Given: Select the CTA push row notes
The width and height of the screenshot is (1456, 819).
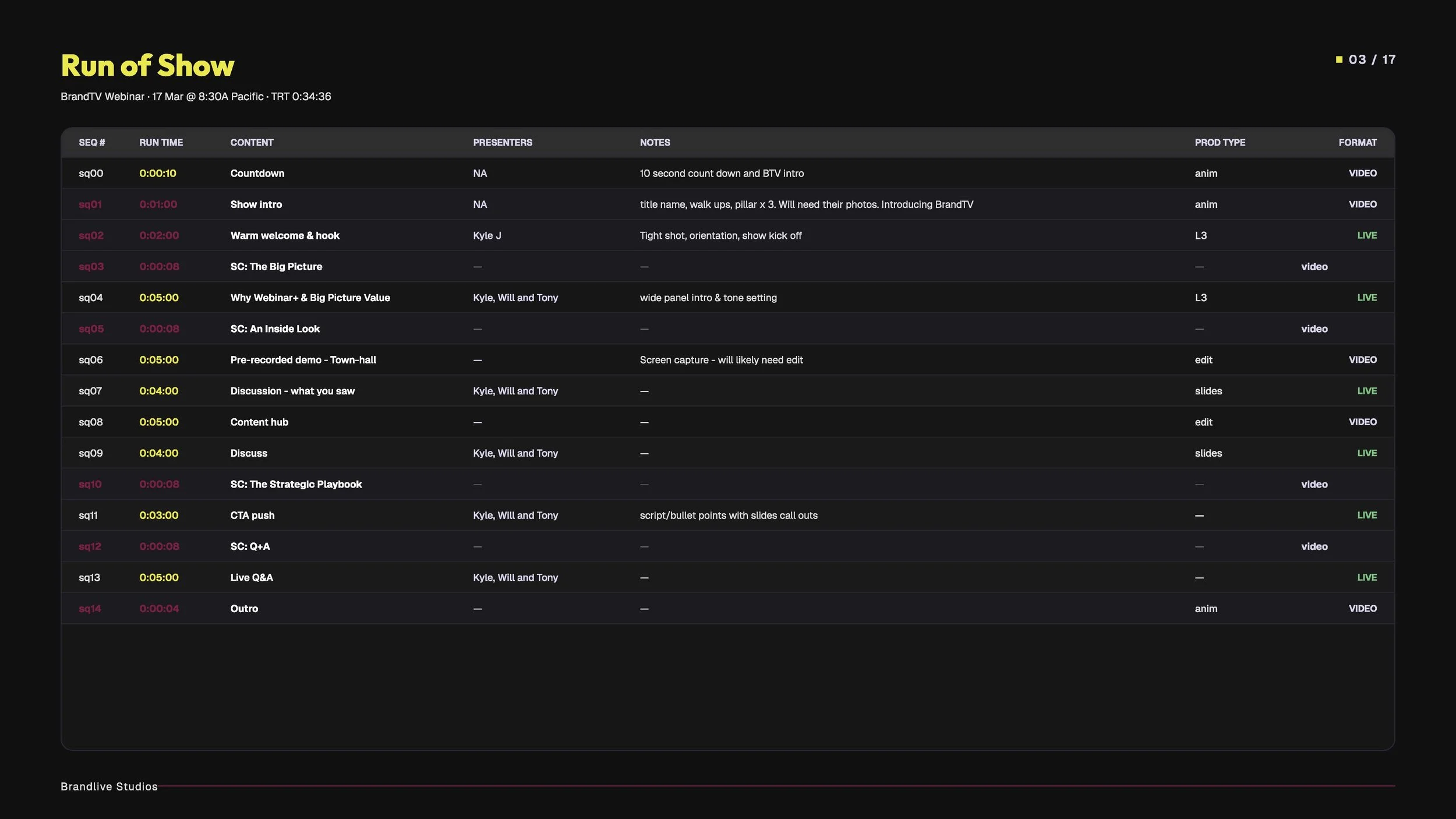Looking at the screenshot, I should 729,516.
